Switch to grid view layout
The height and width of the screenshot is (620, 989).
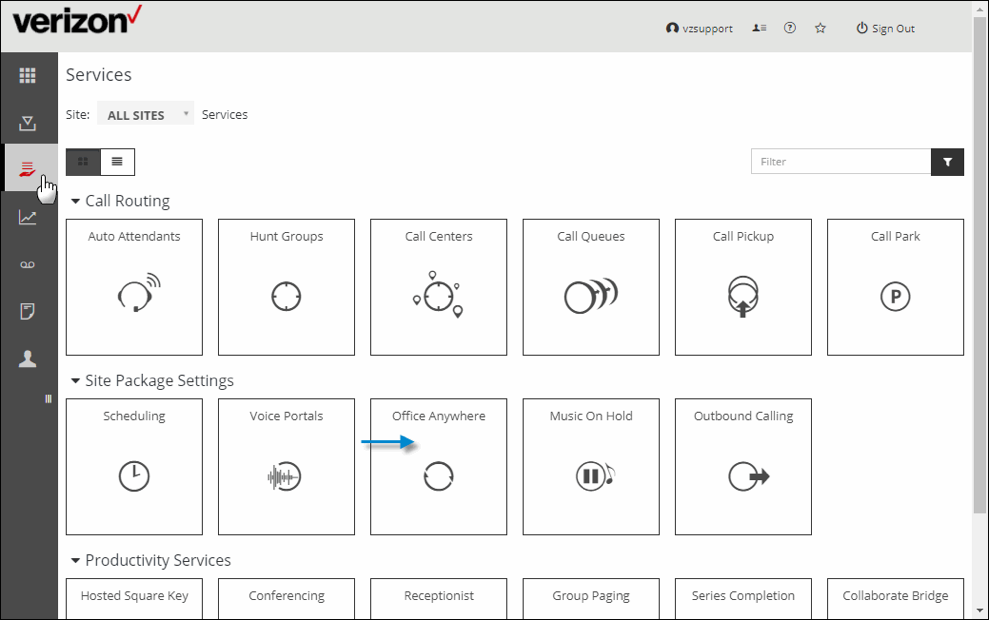click(x=83, y=161)
